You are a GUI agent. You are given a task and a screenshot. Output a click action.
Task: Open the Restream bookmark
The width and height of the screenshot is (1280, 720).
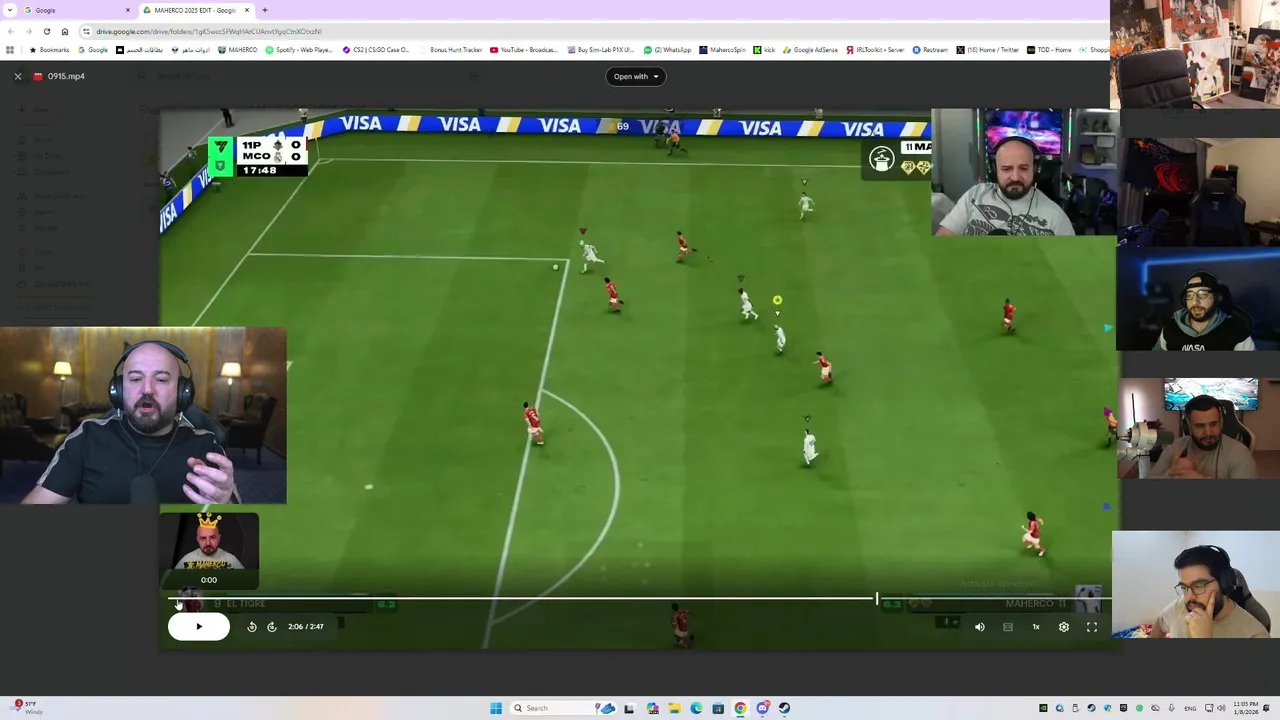(x=930, y=50)
